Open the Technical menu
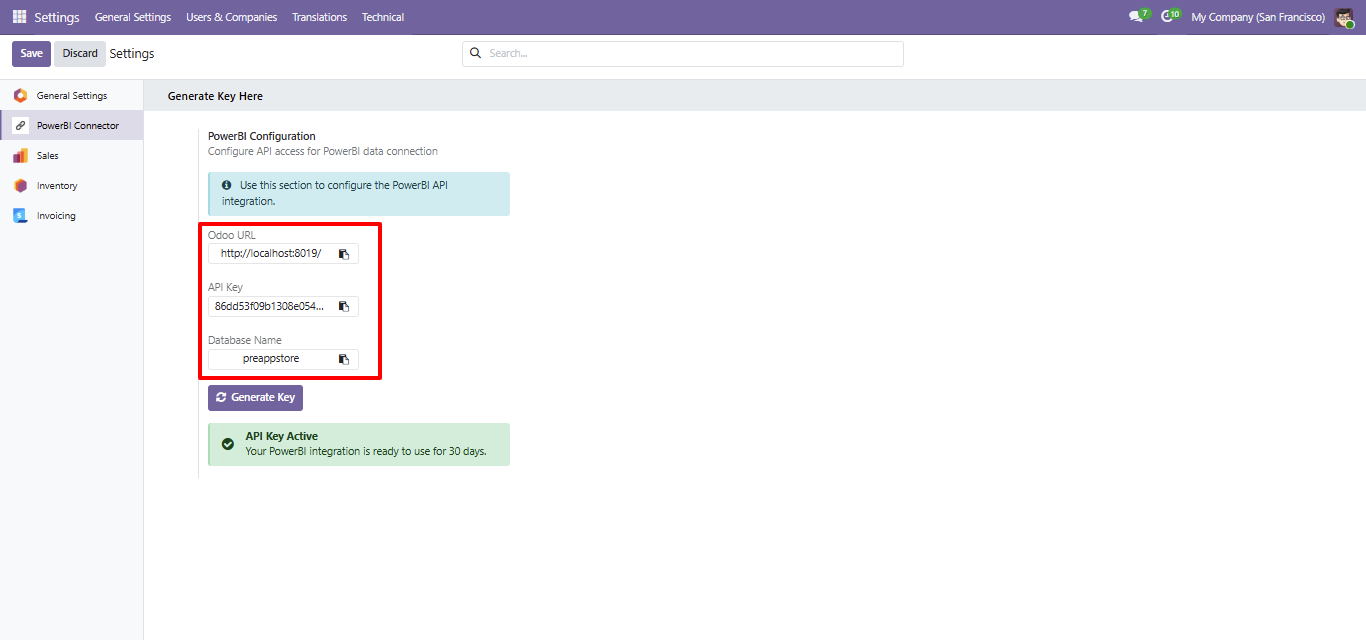The image size is (1366, 640). point(383,17)
